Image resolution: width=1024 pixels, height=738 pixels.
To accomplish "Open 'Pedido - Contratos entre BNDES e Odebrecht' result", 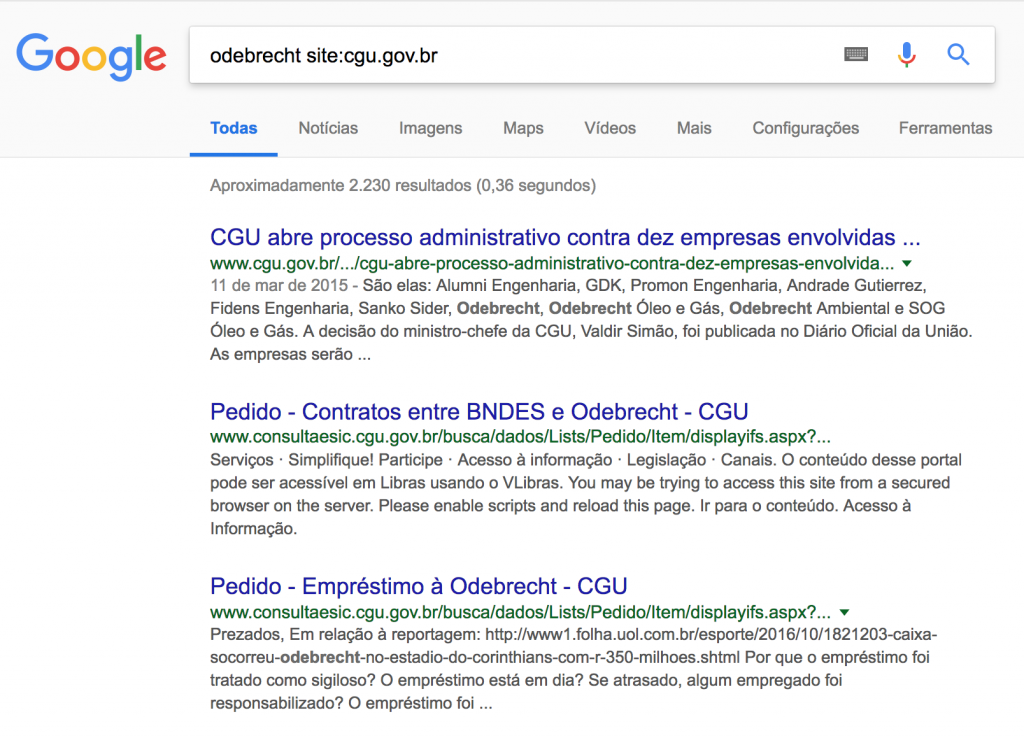I will (x=479, y=411).
